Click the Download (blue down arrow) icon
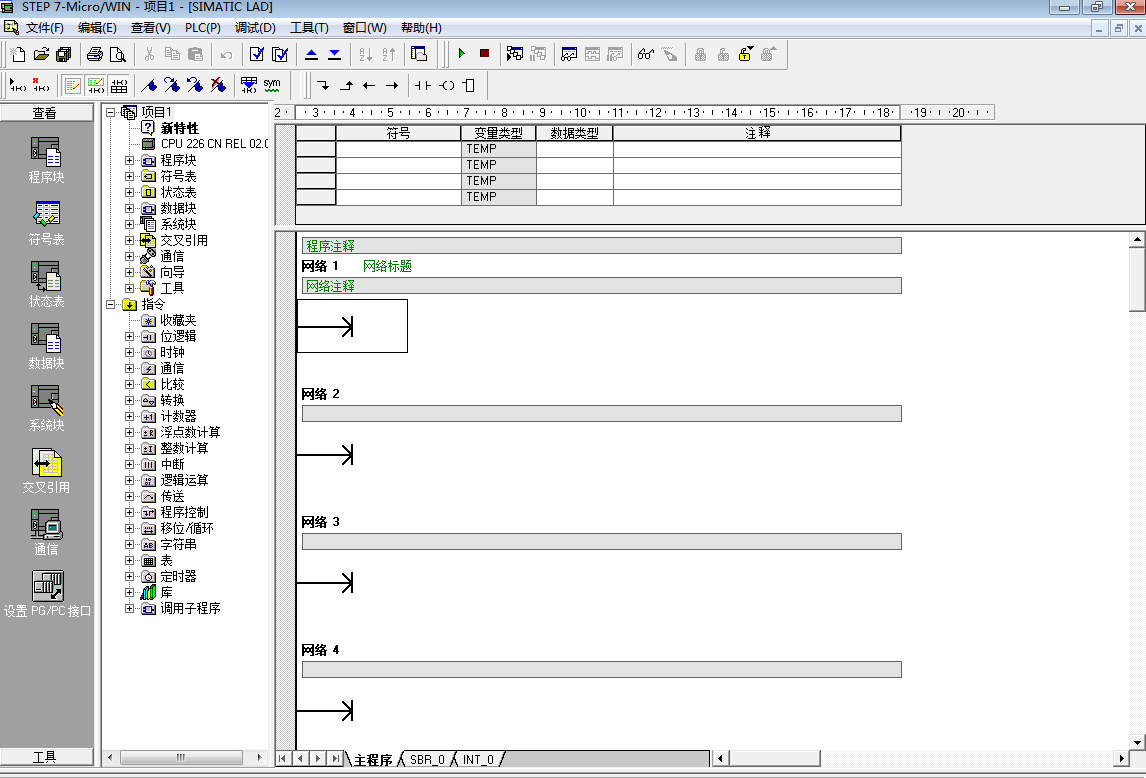 [x=334, y=54]
